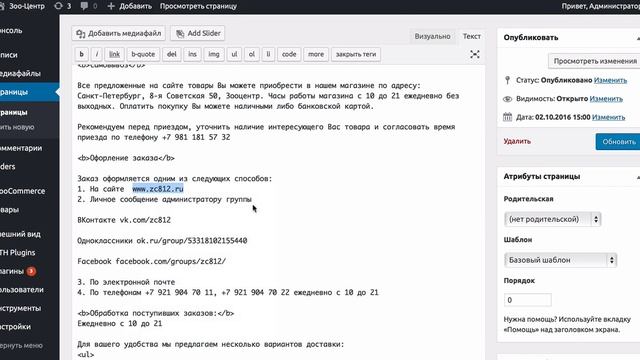Click the Обновить button

tap(618, 142)
